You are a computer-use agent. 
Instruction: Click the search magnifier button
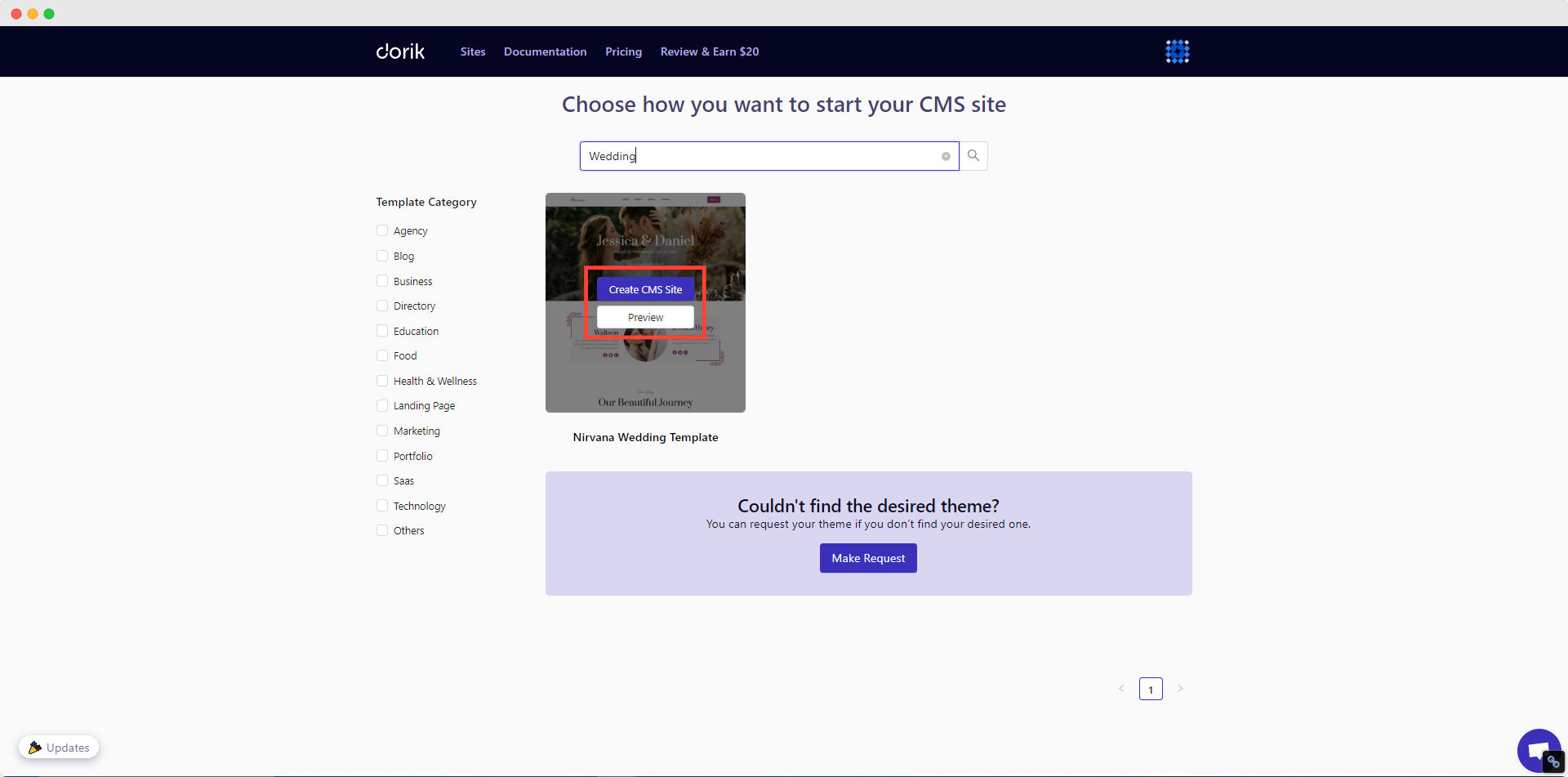pos(973,156)
